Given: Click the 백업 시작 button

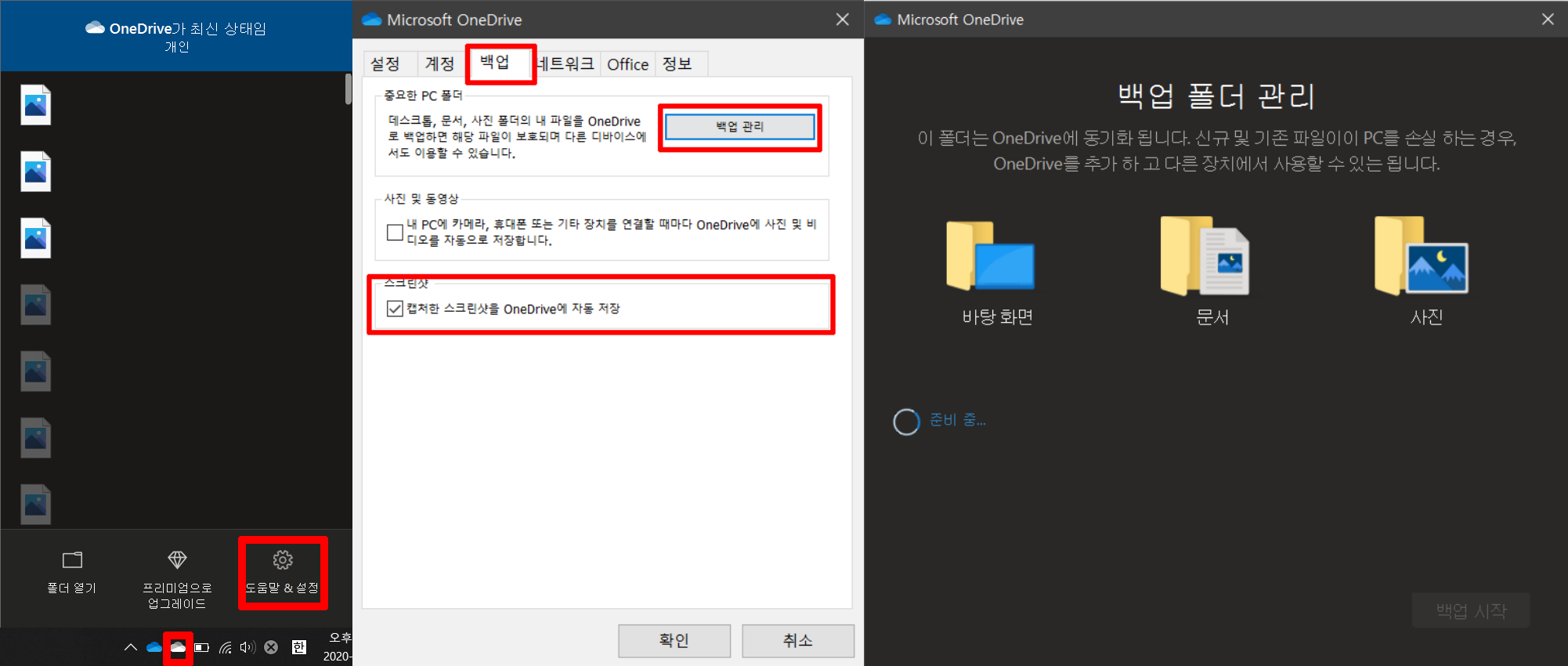Looking at the screenshot, I should coord(1471,610).
